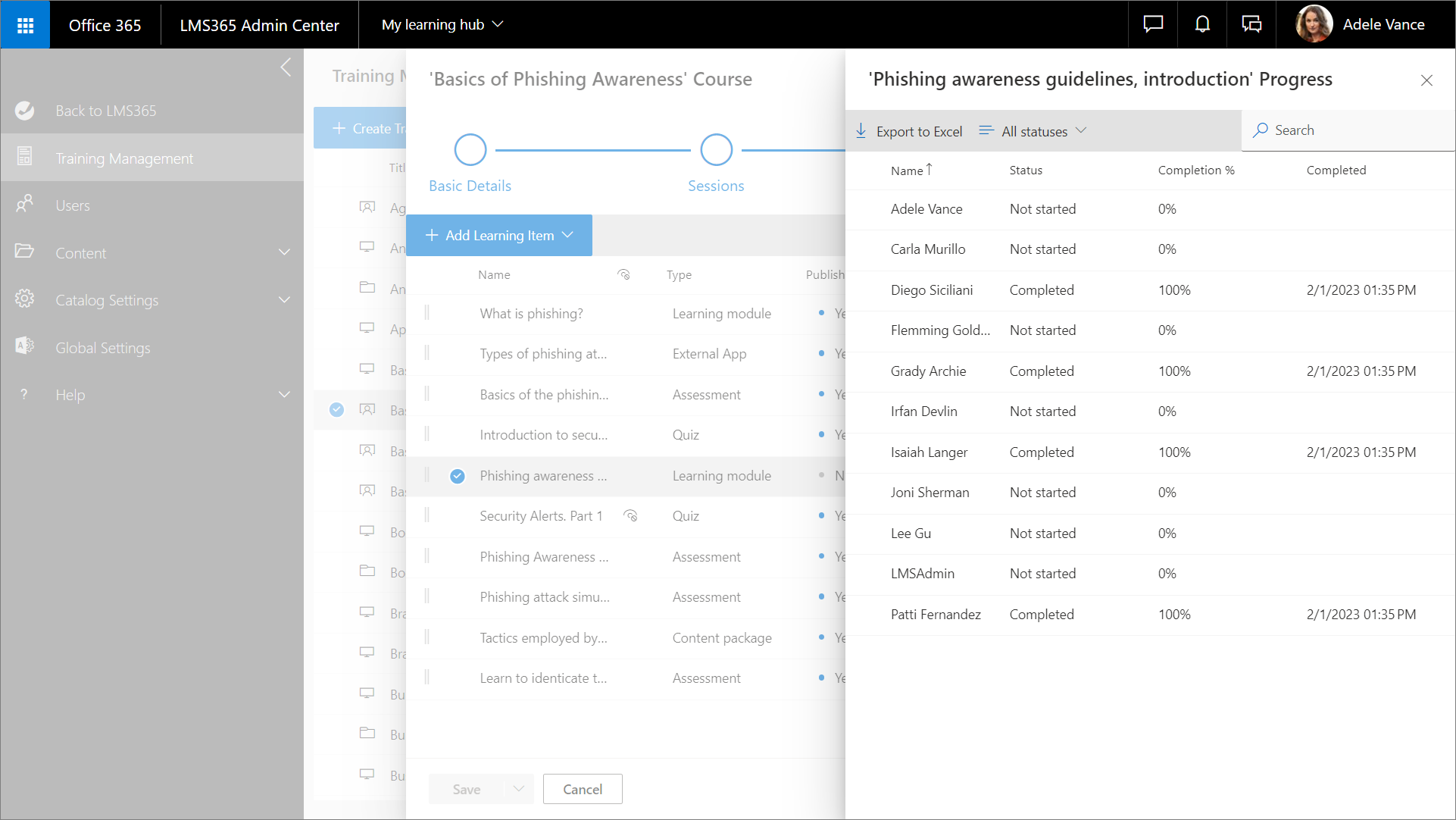Go Back to LMS365 link
The width and height of the screenshot is (1456, 820).
coord(105,111)
